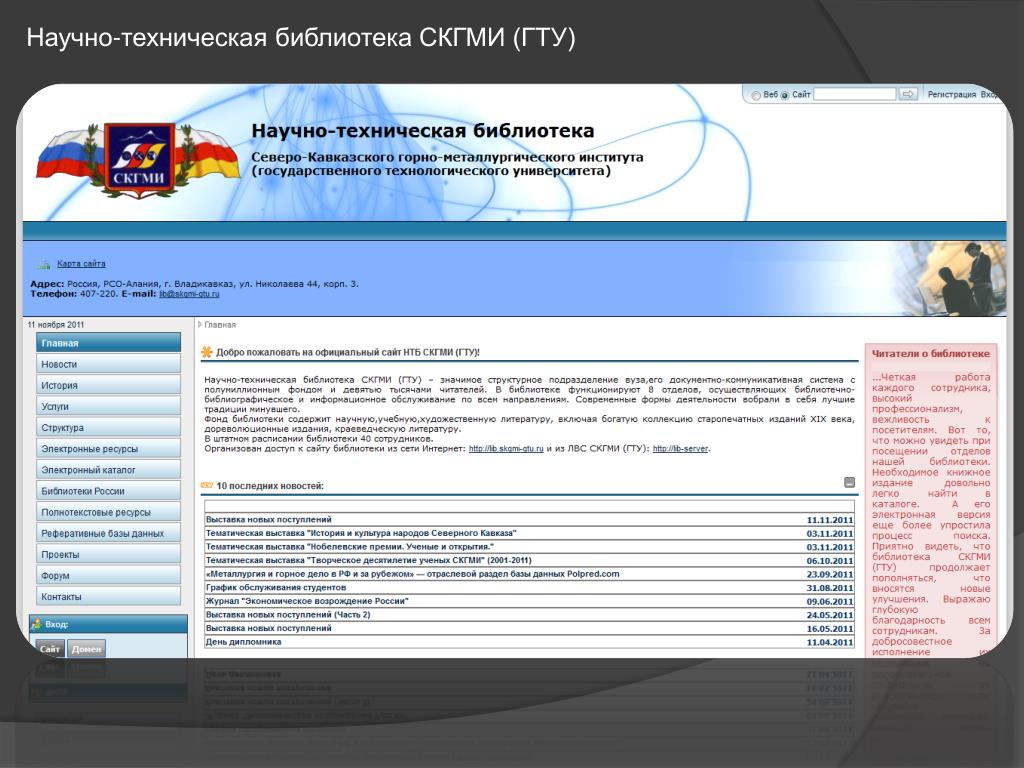Switch to the 'Домен' login tab
This screenshot has height=768, width=1024.
point(86,648)
